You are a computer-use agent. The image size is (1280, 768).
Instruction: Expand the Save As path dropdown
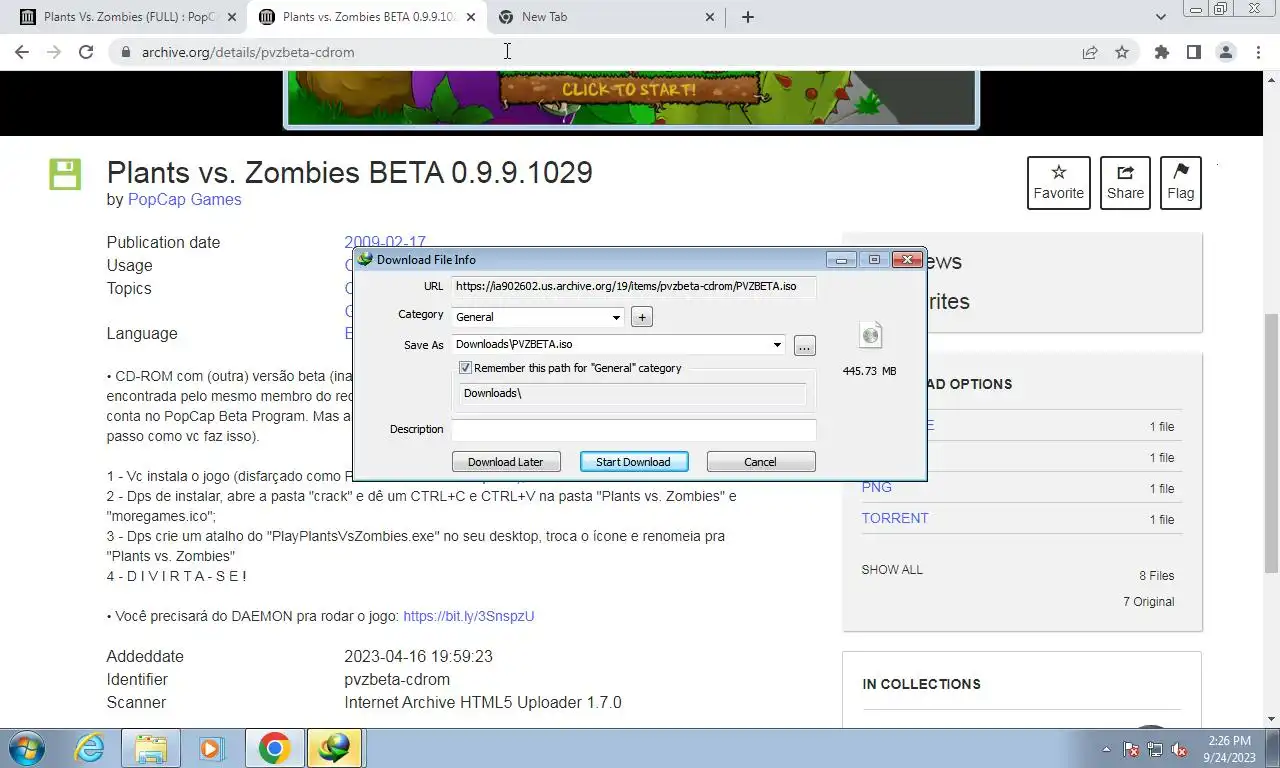[x=777, y=345]
